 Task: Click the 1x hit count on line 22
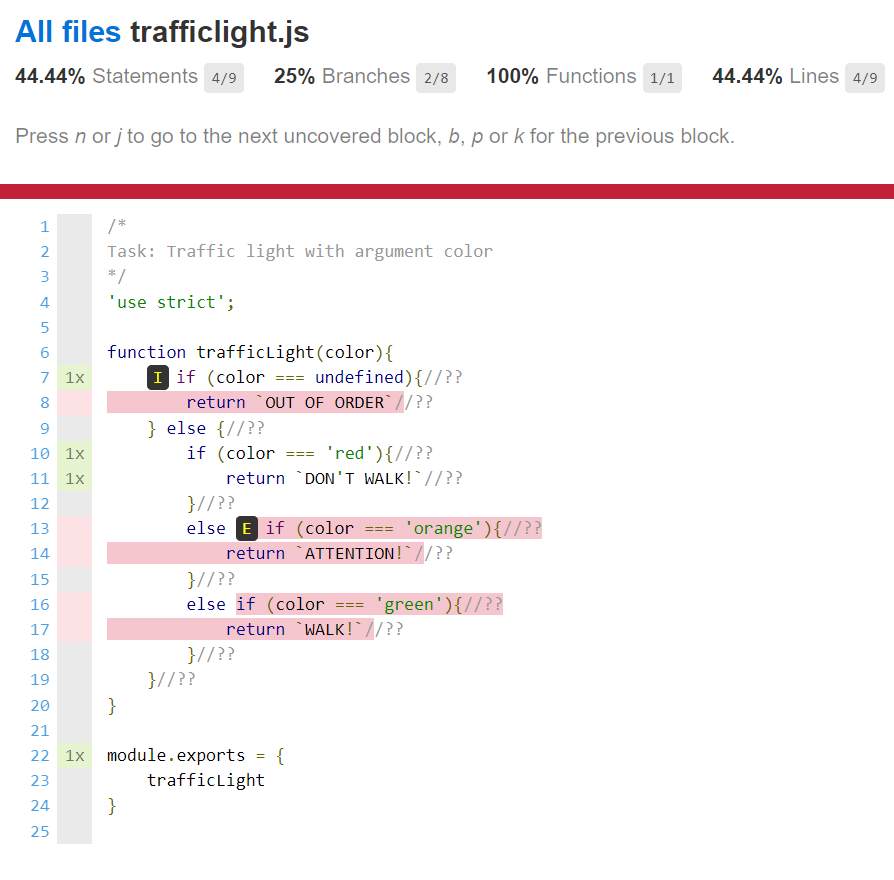point(75,756)
